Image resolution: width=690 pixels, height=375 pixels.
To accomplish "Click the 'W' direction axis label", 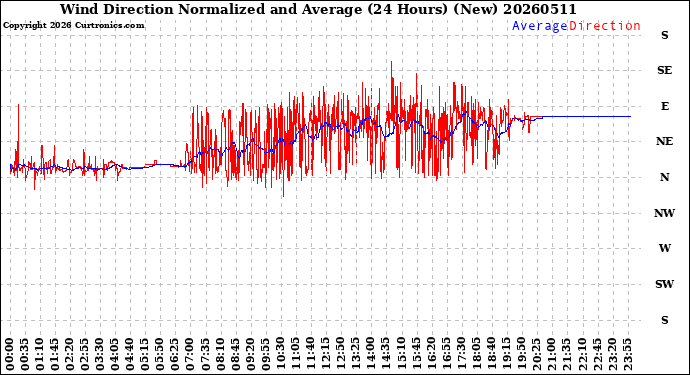I will click(664, 248).
